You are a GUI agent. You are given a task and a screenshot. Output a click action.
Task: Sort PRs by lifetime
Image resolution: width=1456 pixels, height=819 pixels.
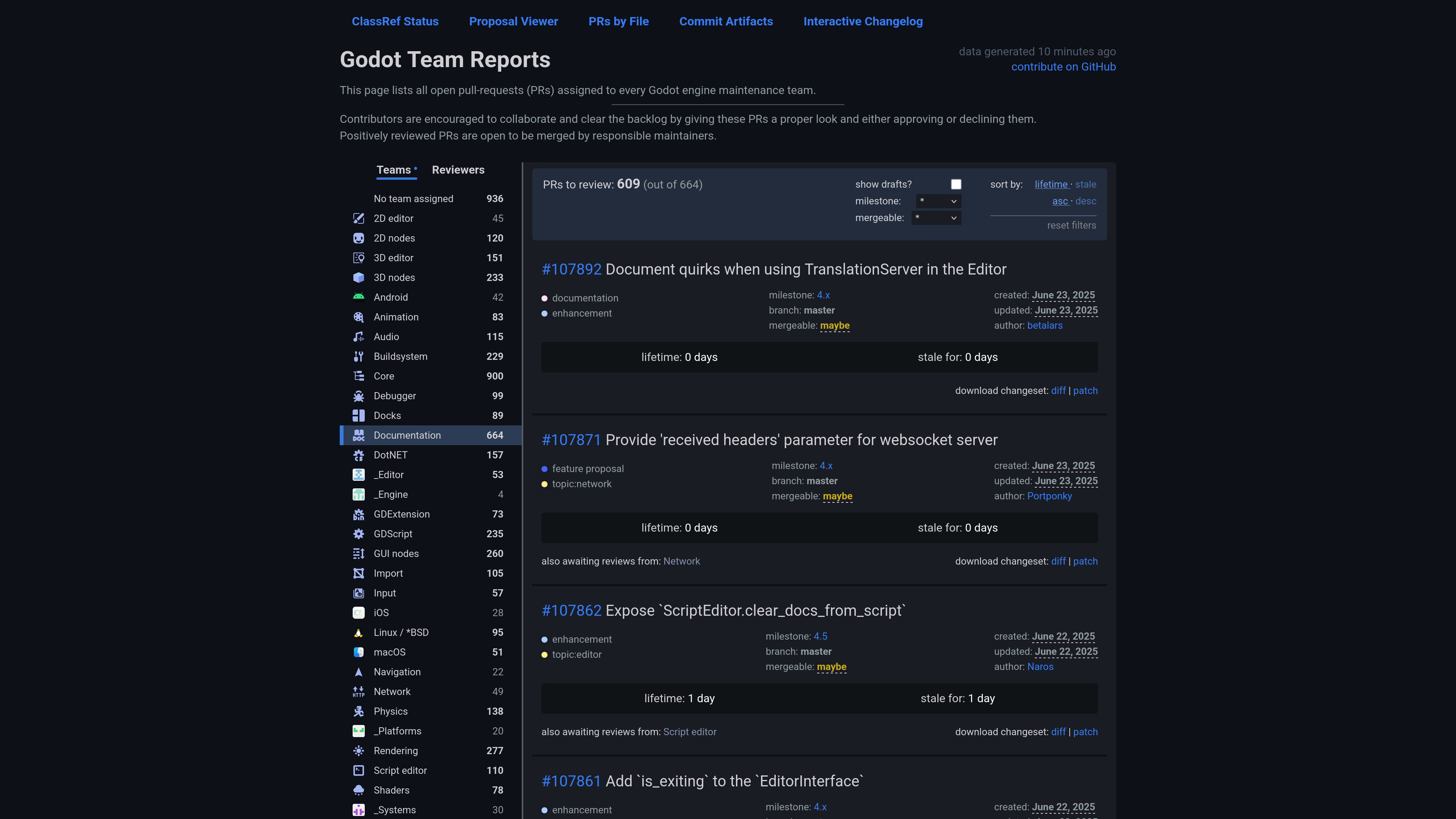[1051, 184]
